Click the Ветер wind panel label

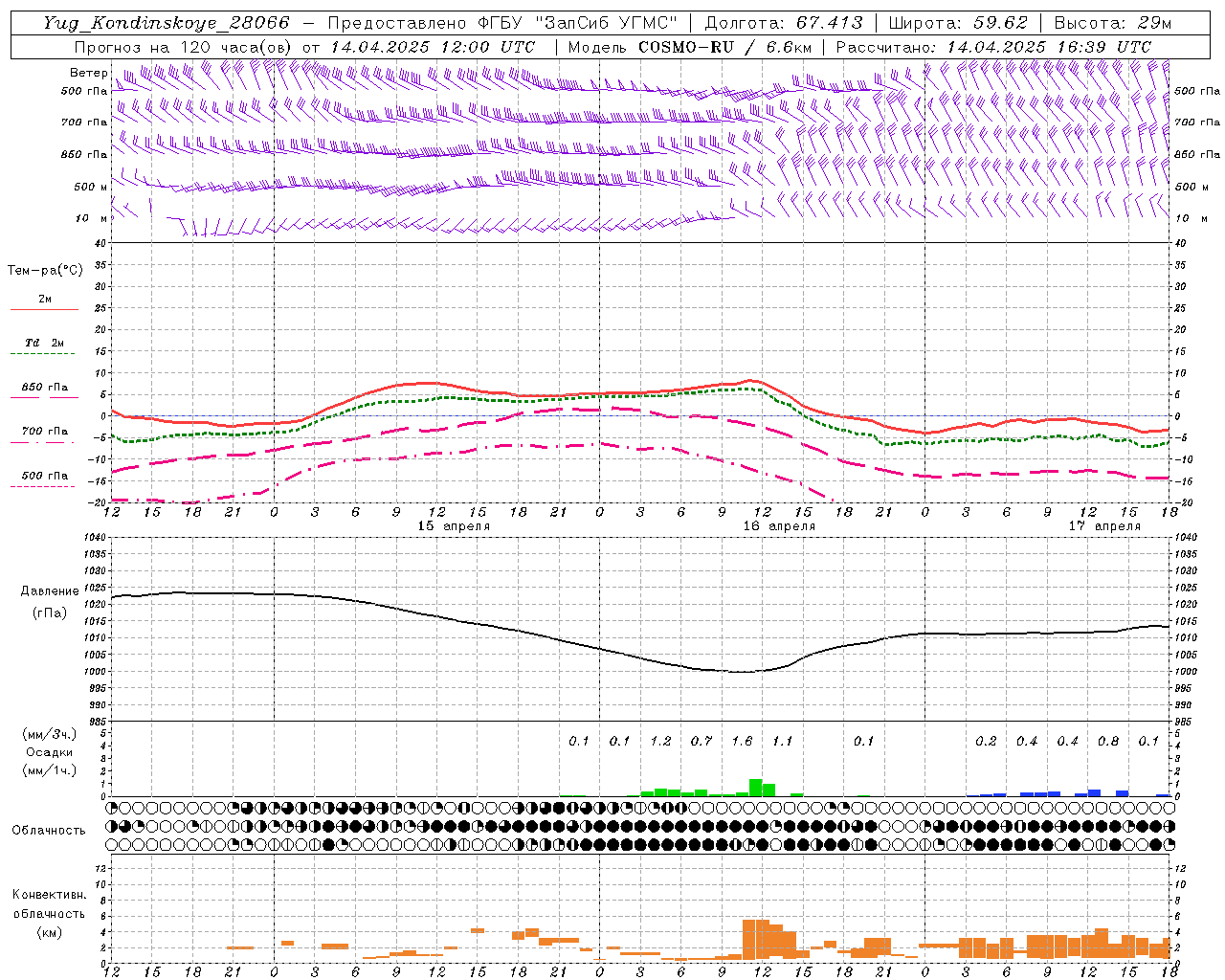point(88,73)
